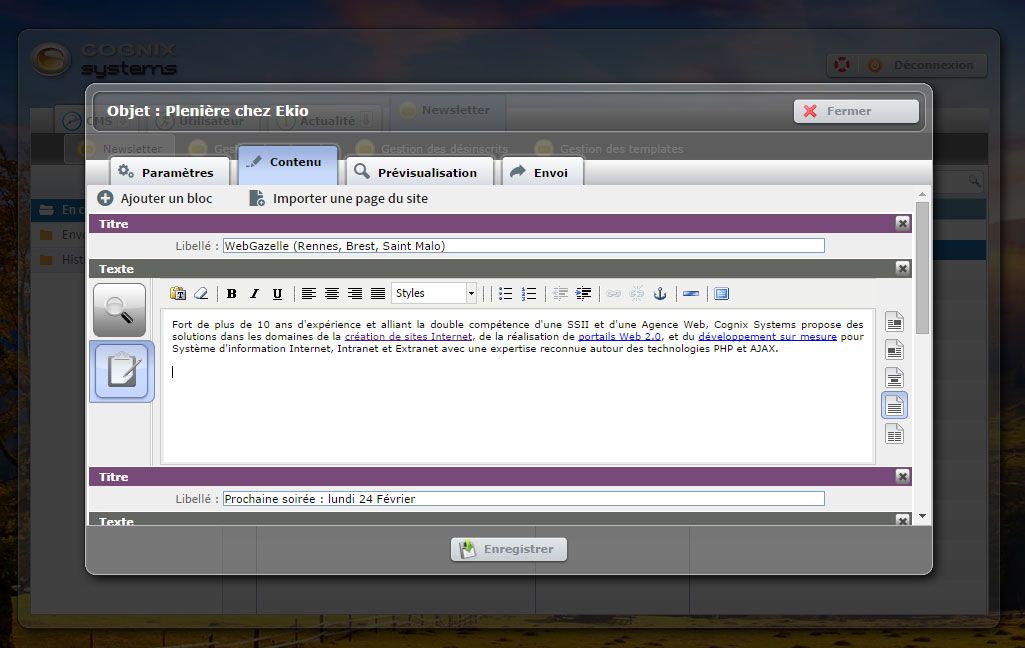Click the arrow icon on Envoi tab
1025x648 pixels.
(518, 171)
